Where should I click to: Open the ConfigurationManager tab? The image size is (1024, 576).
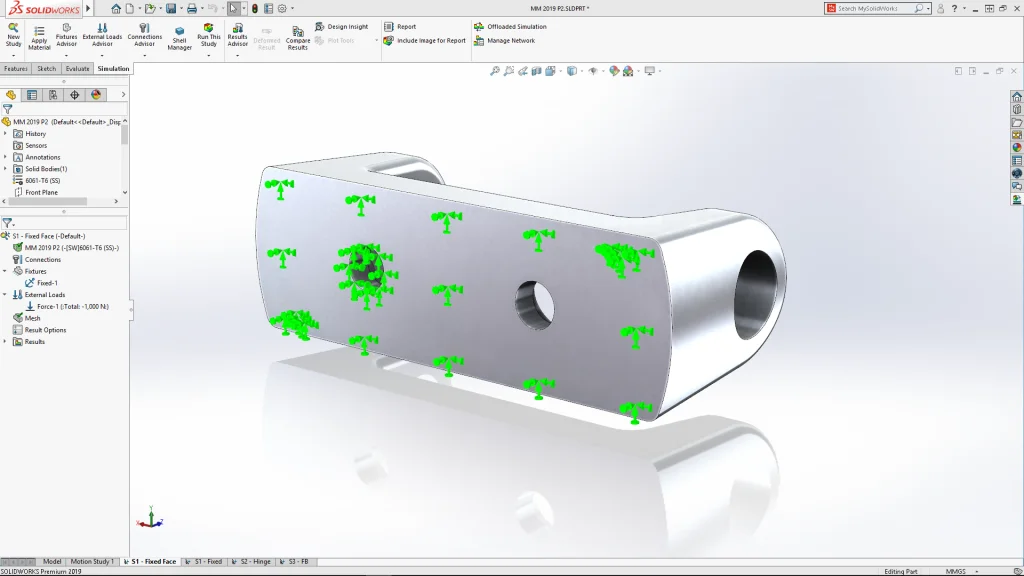click(53, 95)
